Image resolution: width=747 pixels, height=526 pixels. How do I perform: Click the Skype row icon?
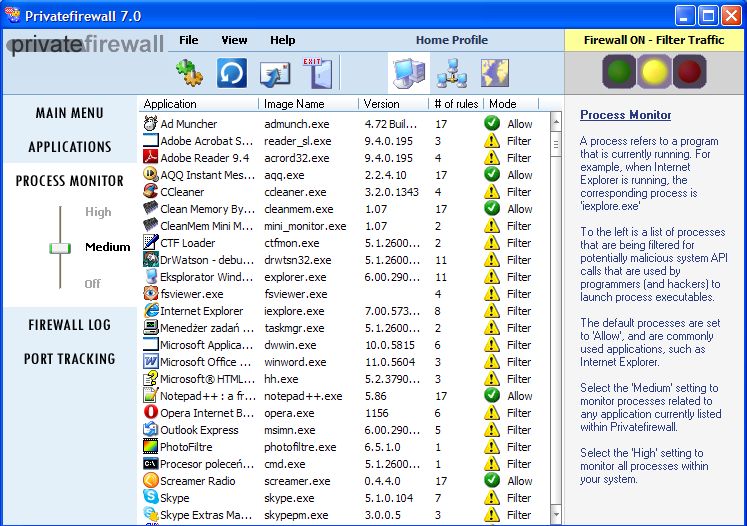pos(151,497)
